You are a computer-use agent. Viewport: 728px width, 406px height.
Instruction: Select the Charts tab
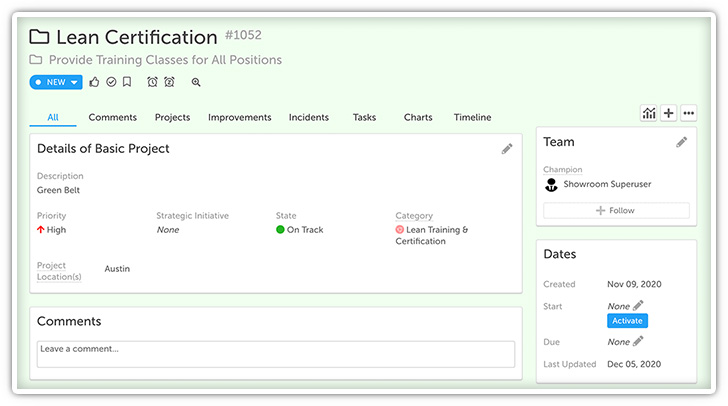(x=418, y=117)
